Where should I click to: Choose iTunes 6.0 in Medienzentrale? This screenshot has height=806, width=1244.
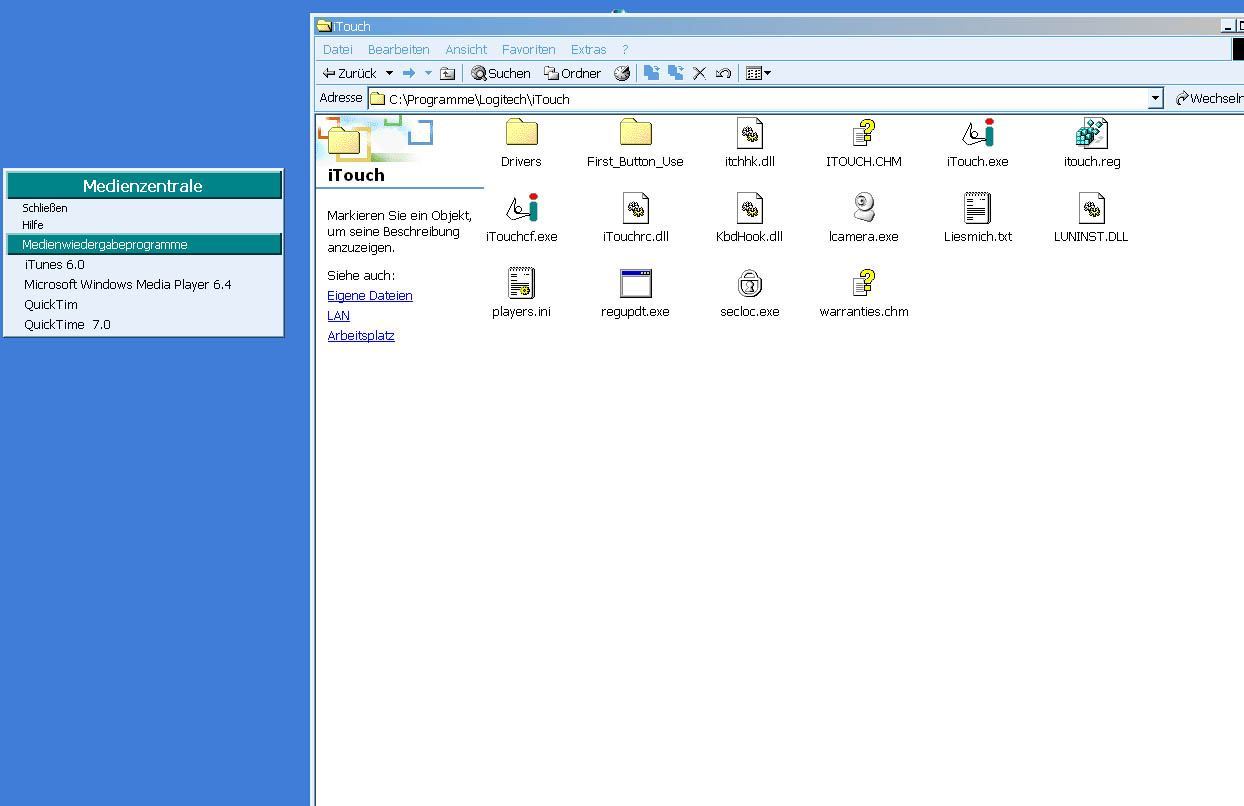[x=54, y=265]
